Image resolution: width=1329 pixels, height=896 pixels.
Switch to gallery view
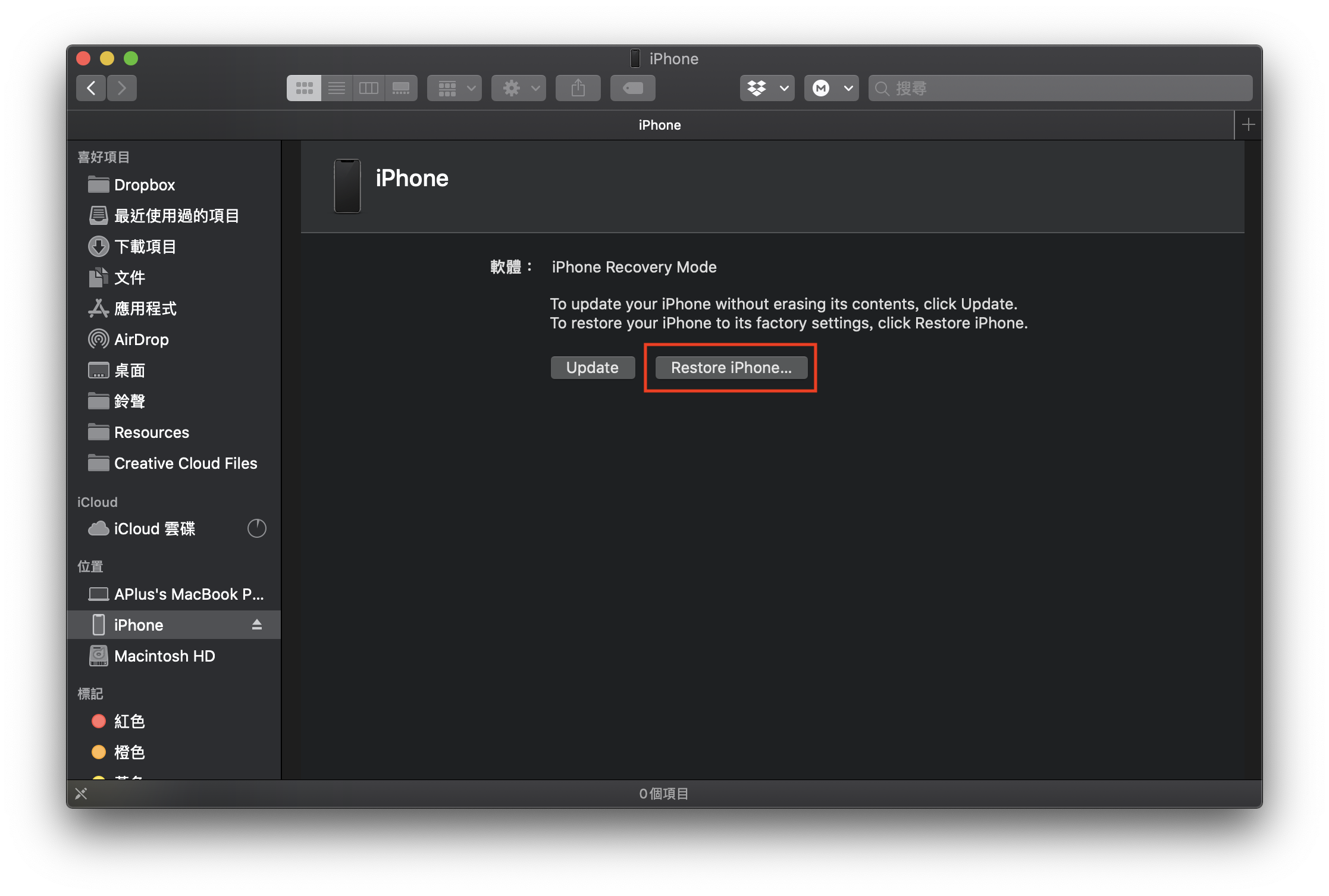point(401,88)
